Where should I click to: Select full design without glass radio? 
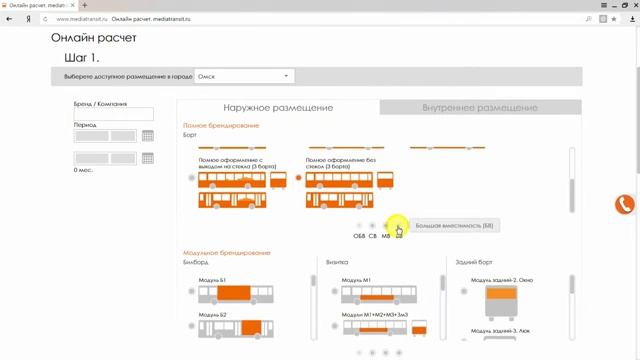(x=299, y=178)
